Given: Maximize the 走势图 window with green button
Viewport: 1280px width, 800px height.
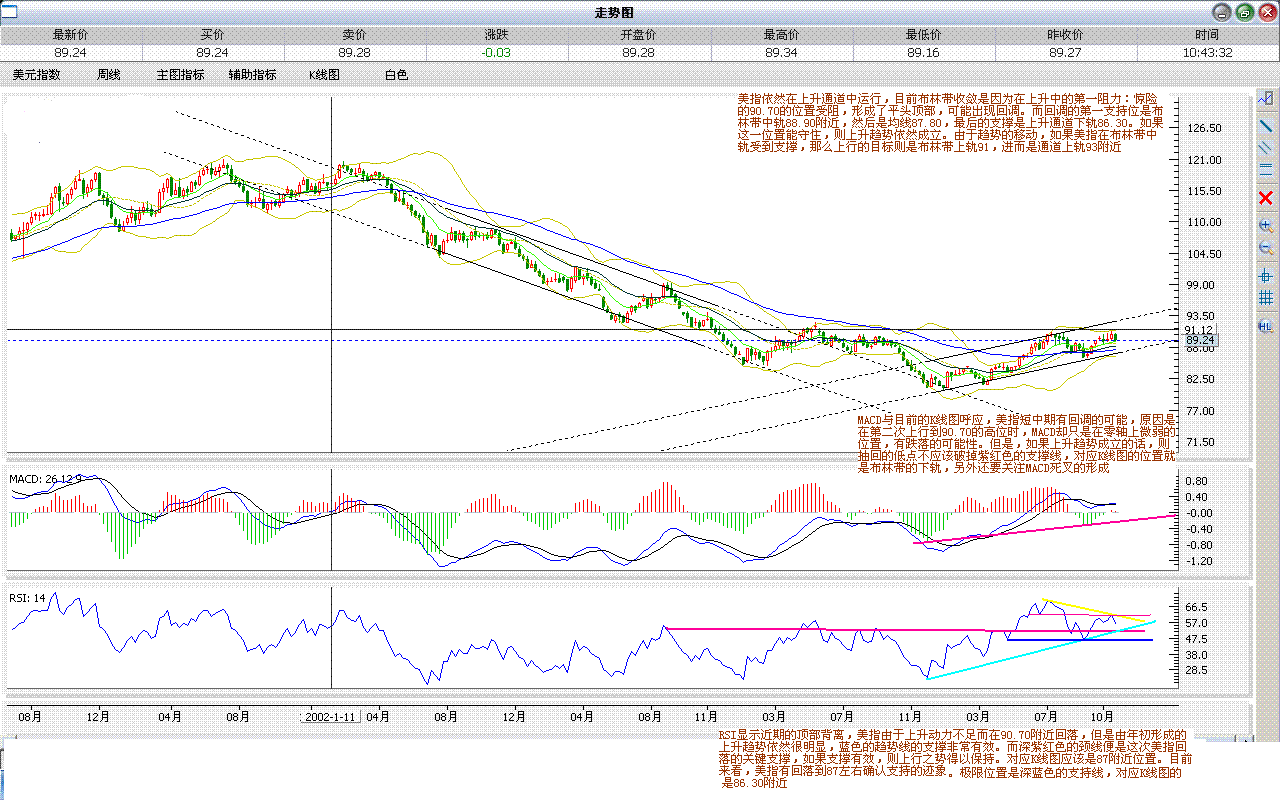Looking at the screenshot, I should pos(1244,13).
